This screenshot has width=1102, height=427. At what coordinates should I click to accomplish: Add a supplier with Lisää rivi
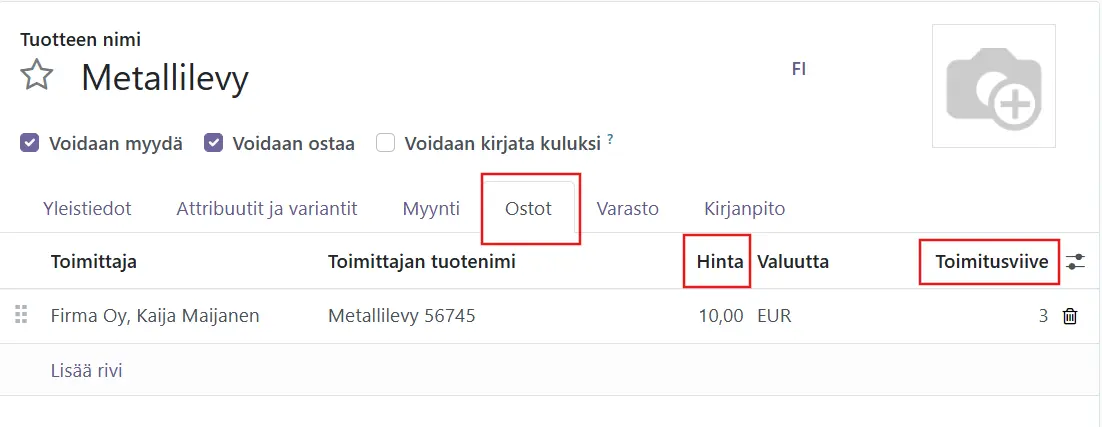[x=86, y=370]
